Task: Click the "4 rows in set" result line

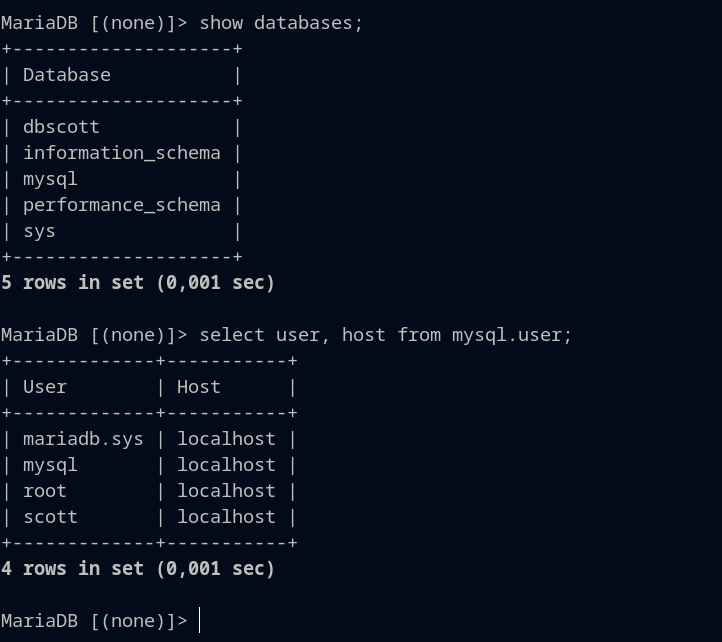Action: coord(138,569)
